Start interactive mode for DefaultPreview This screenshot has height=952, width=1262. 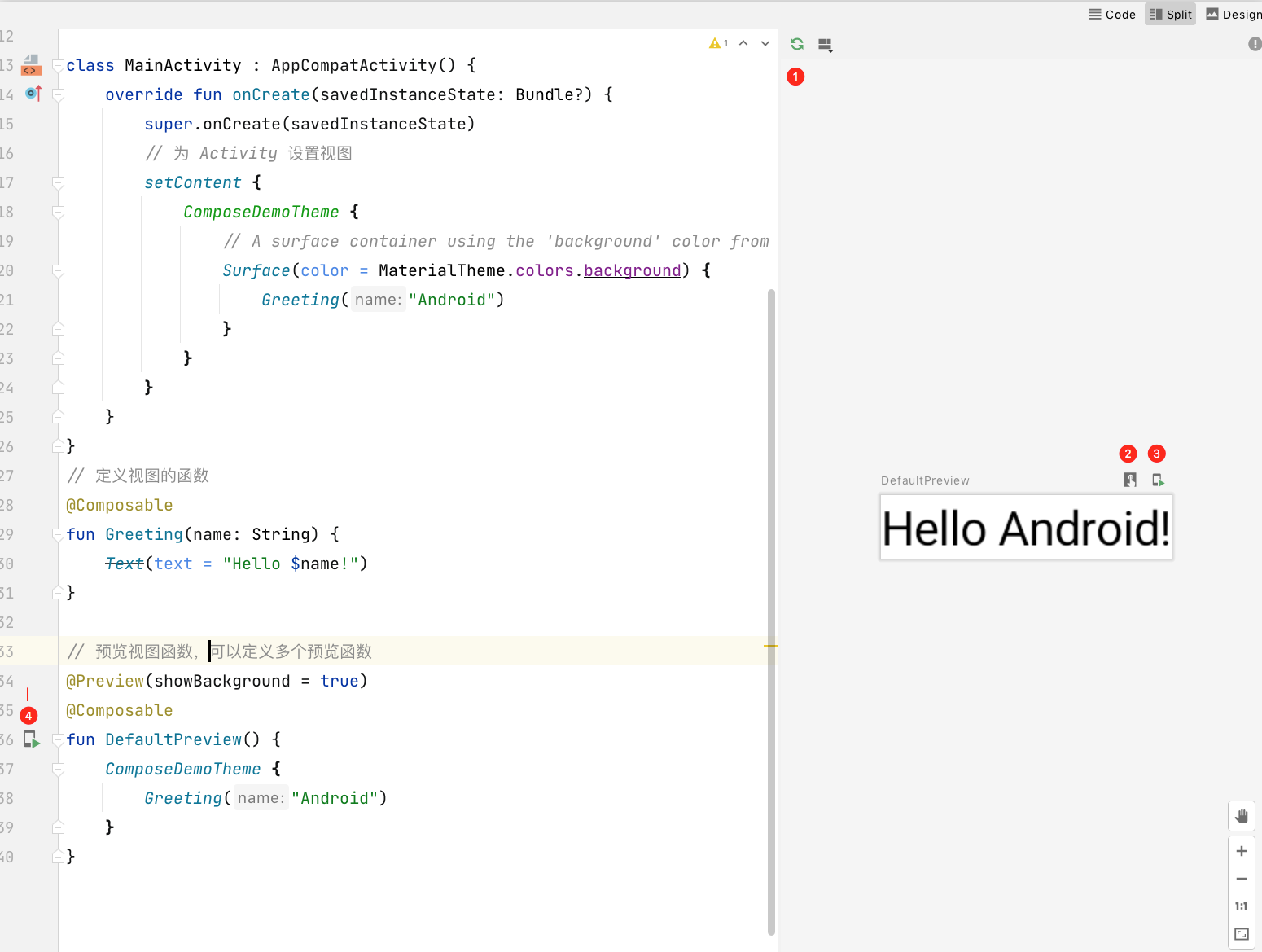click(1130, 480)
